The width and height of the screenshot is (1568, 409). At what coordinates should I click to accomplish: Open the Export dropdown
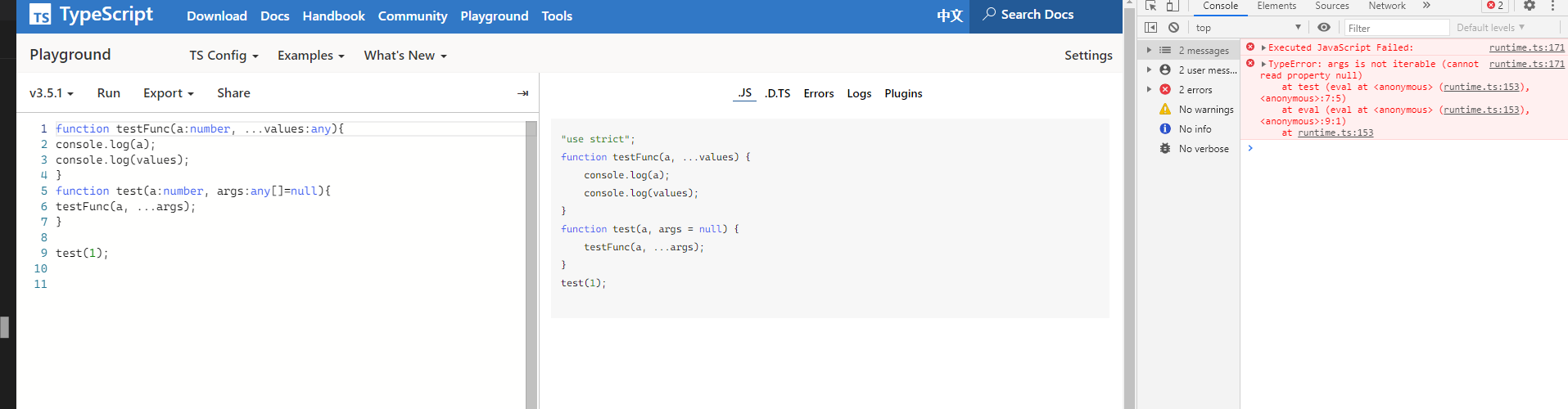pos(168,93)
